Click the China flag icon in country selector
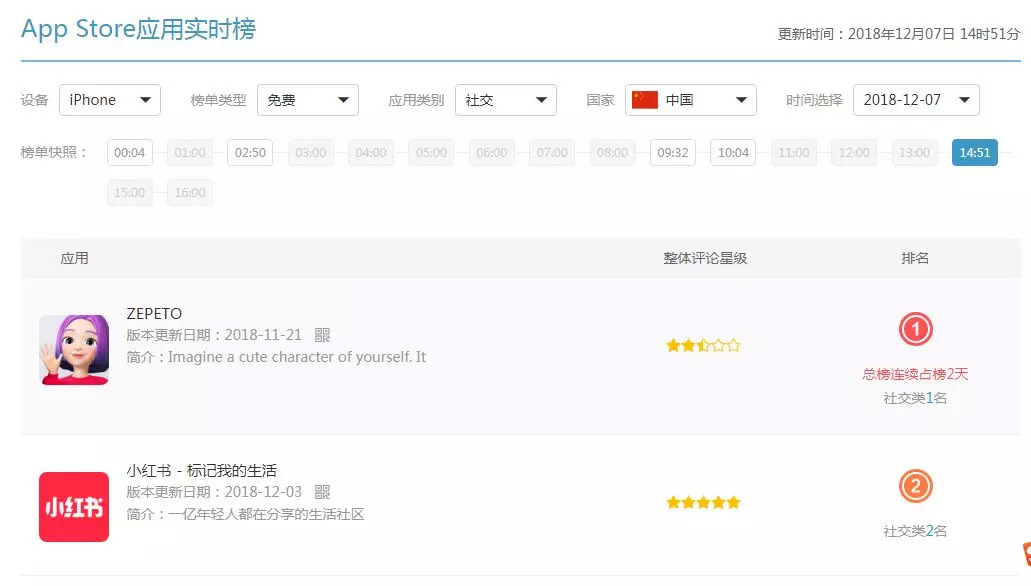1031x586 pixels. pyautogui.click(x=645, y=100)
